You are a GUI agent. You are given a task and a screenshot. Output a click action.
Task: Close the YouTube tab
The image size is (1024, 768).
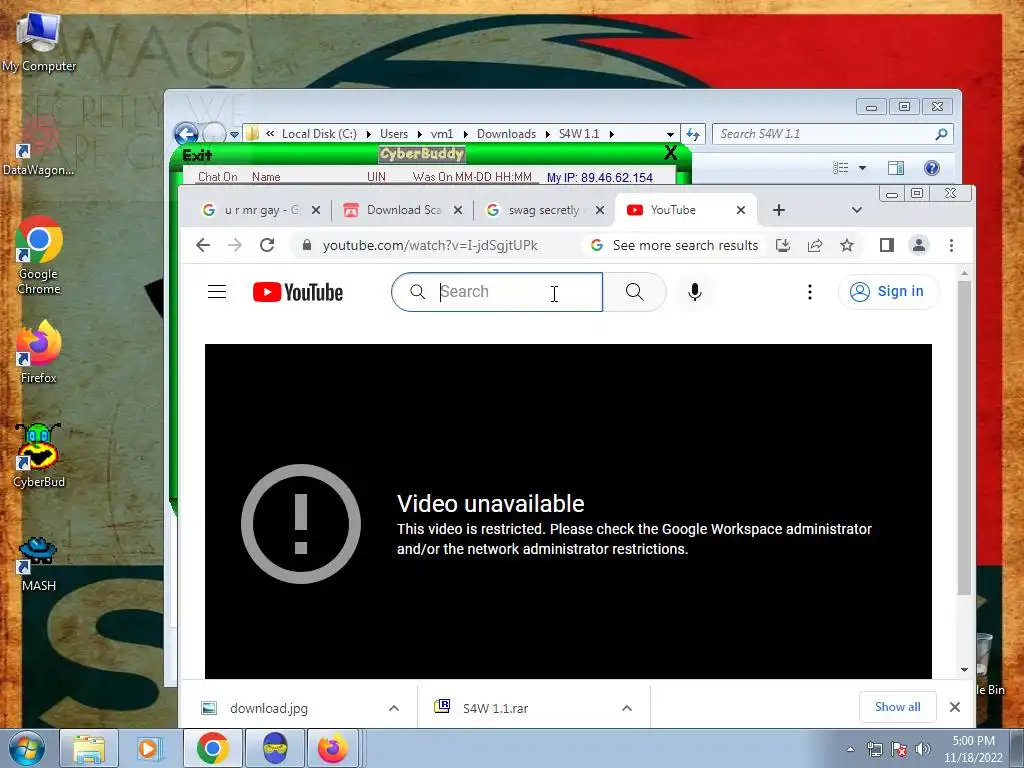(x=741, y=210)
